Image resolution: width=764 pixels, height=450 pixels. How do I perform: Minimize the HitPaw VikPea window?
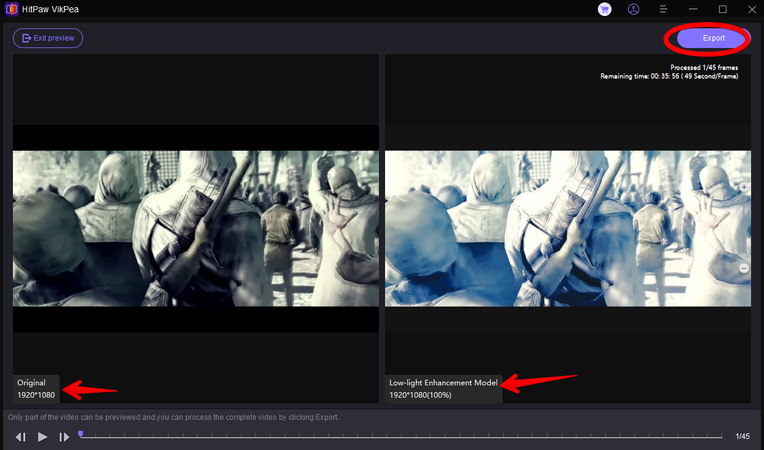click(x=693, y=9)
